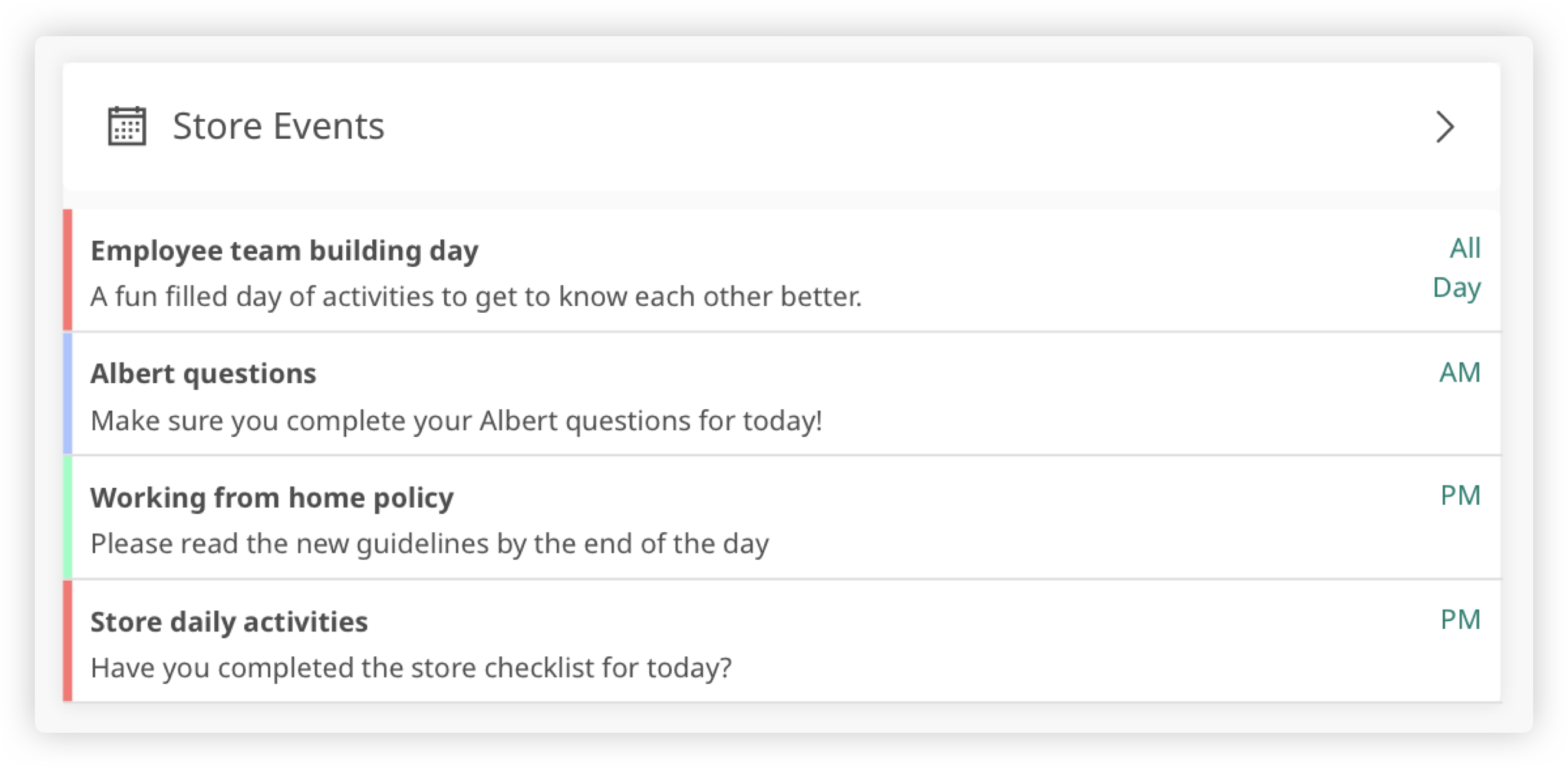Viewport: 1568px width, 769px height.
Task: Select the new guidelines description text
Action: coord(430,544)
